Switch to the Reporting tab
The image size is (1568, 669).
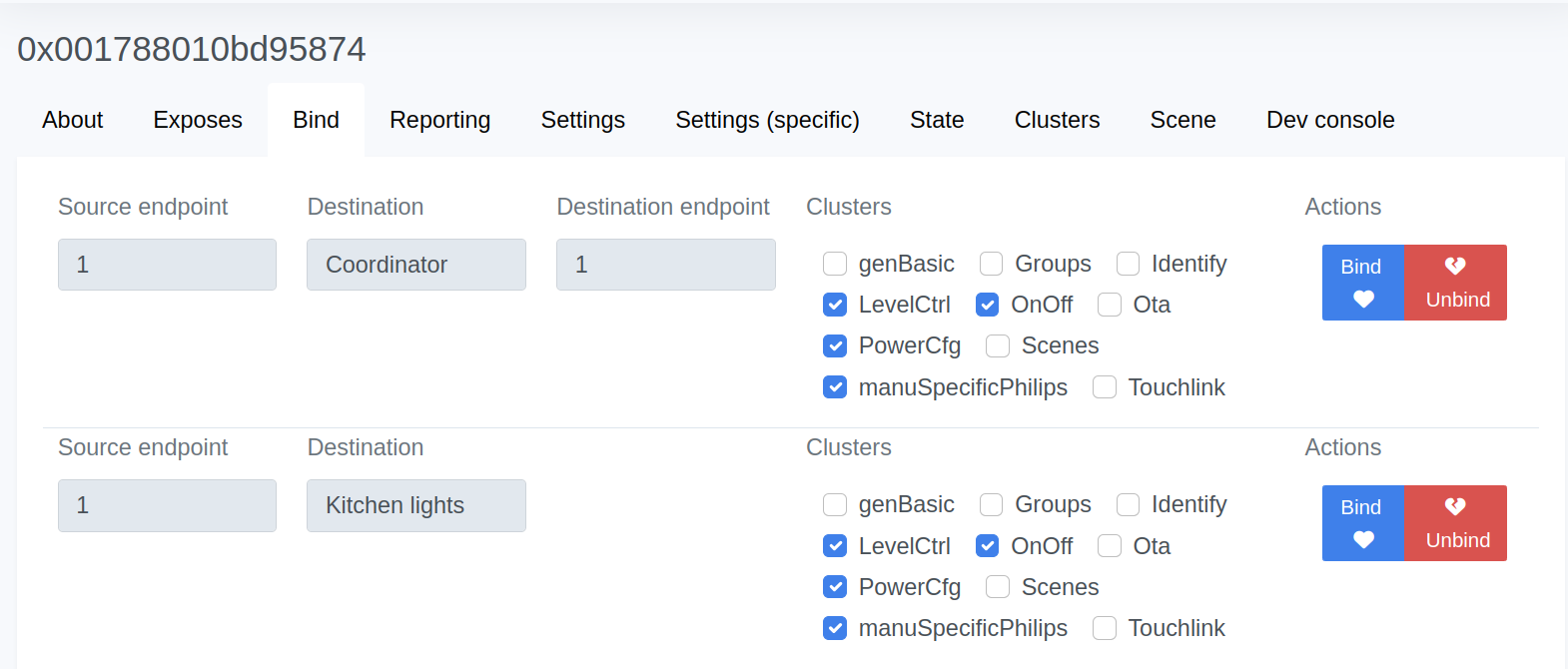coord(439,120)
